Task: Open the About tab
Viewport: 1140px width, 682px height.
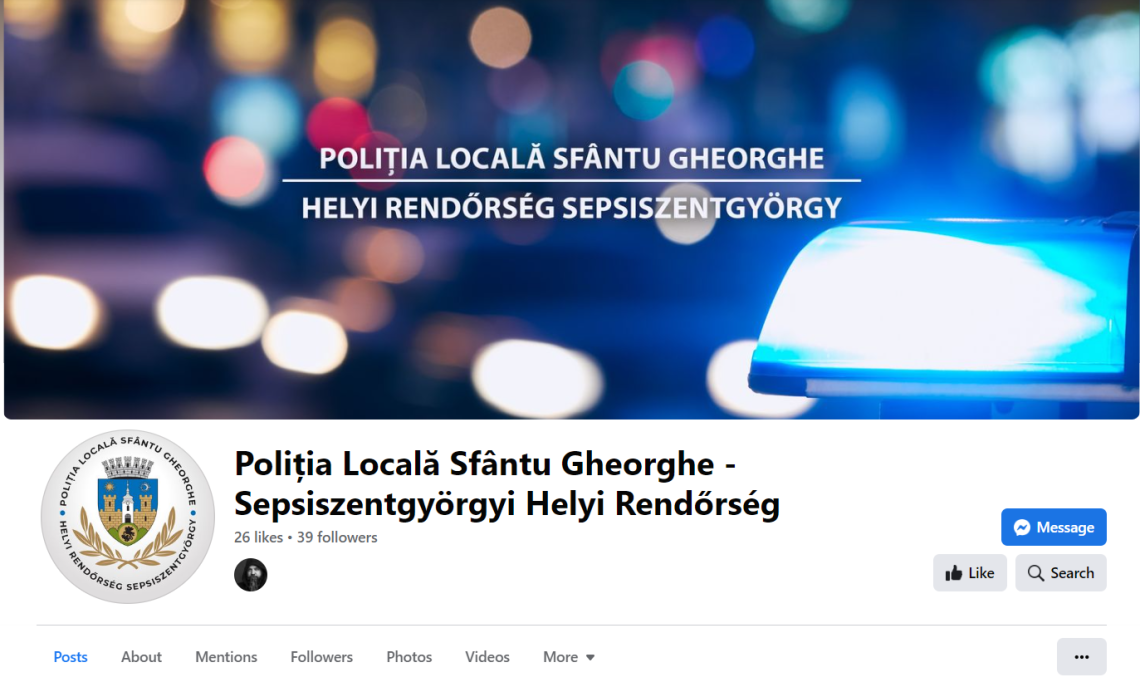Action: click(141, 657)
